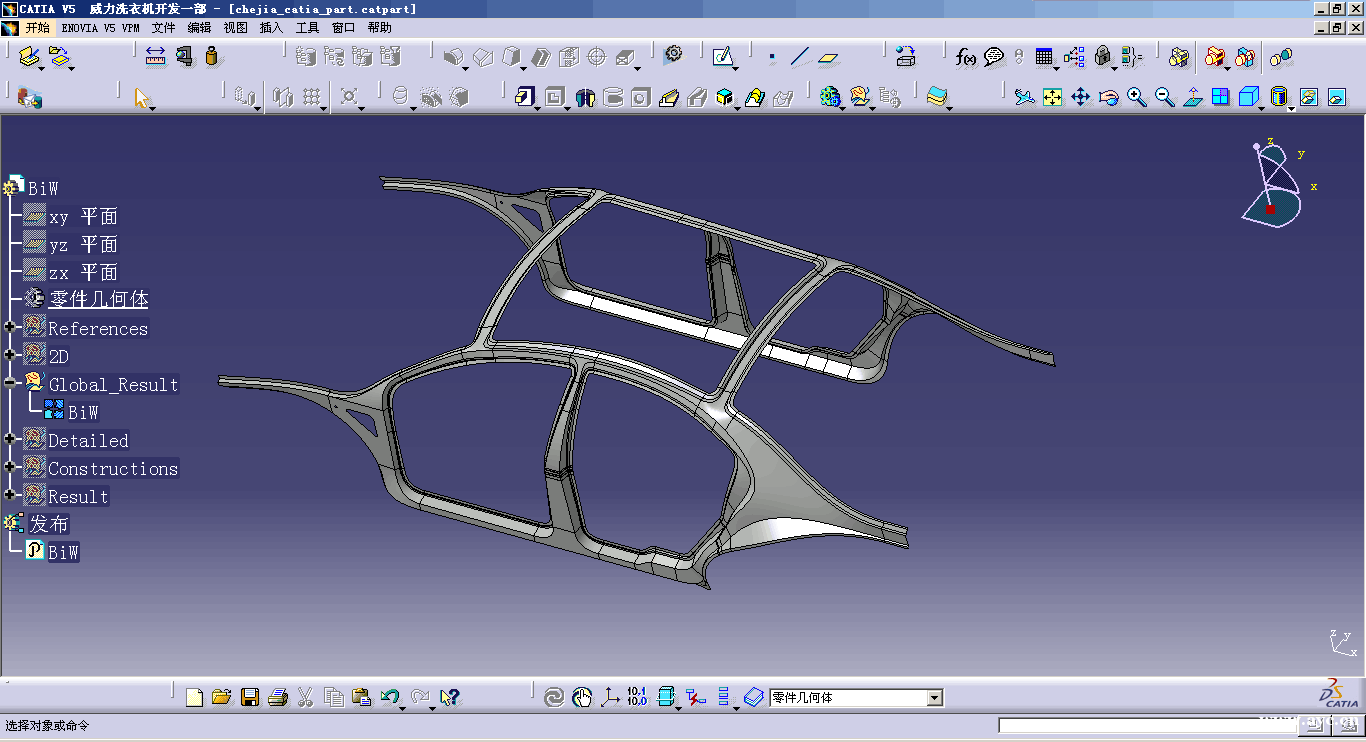Activate the Pan view tool

1080,97
